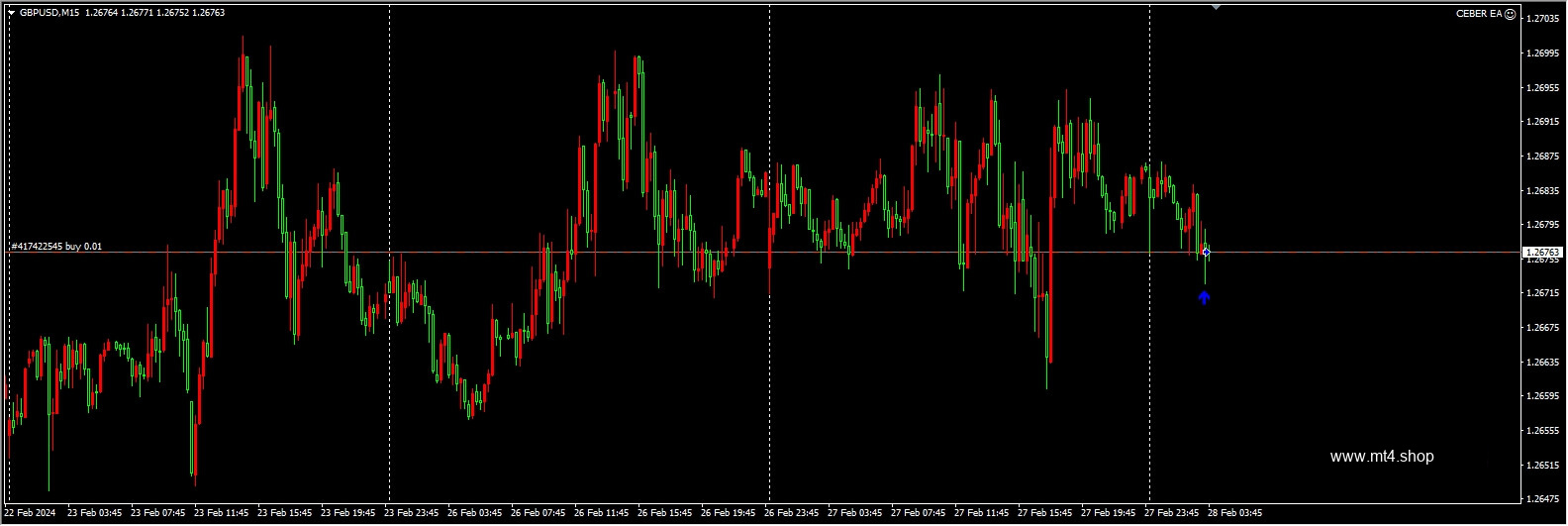Viewport: 1568px width, 526px height.
Task: Click the 26 Feb 07:45 time label
Action: coord(539,513)
